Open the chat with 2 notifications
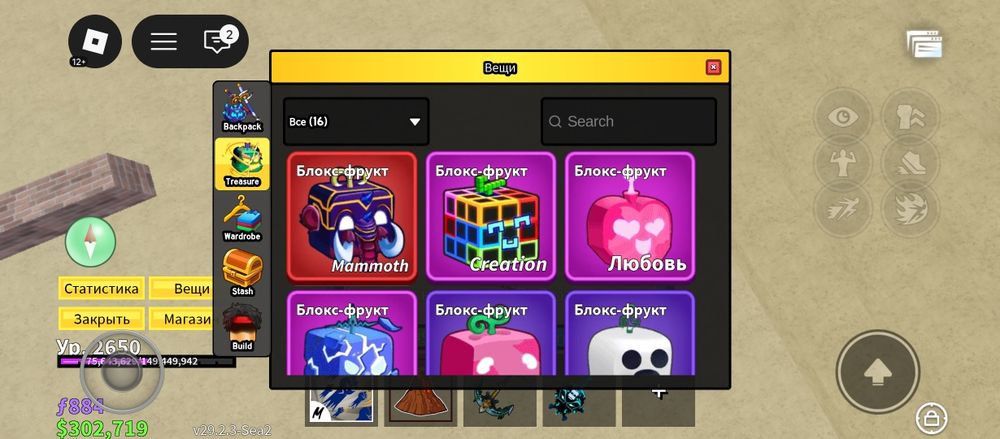This screenshot has height=439, width=1000. pyautogui.click(x=218, y=41)
